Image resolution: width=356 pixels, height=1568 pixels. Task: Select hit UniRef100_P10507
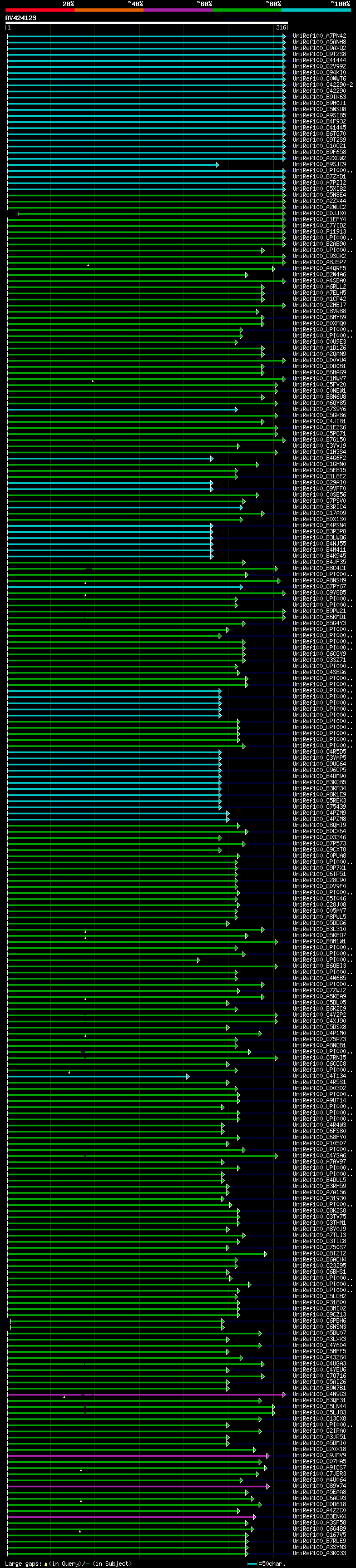(x=319, y=1143)
